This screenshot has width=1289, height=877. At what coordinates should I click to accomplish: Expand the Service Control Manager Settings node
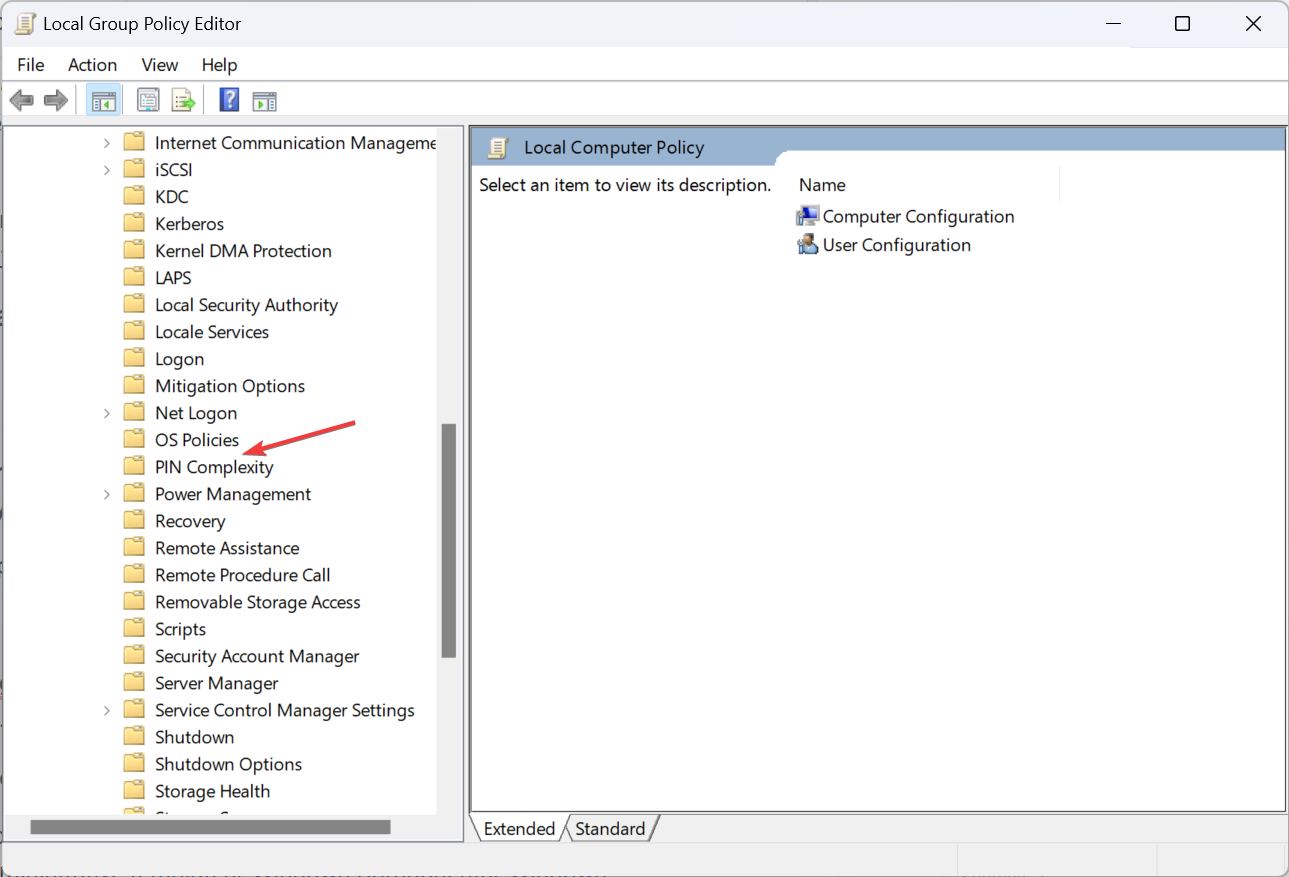click(107, 710)
